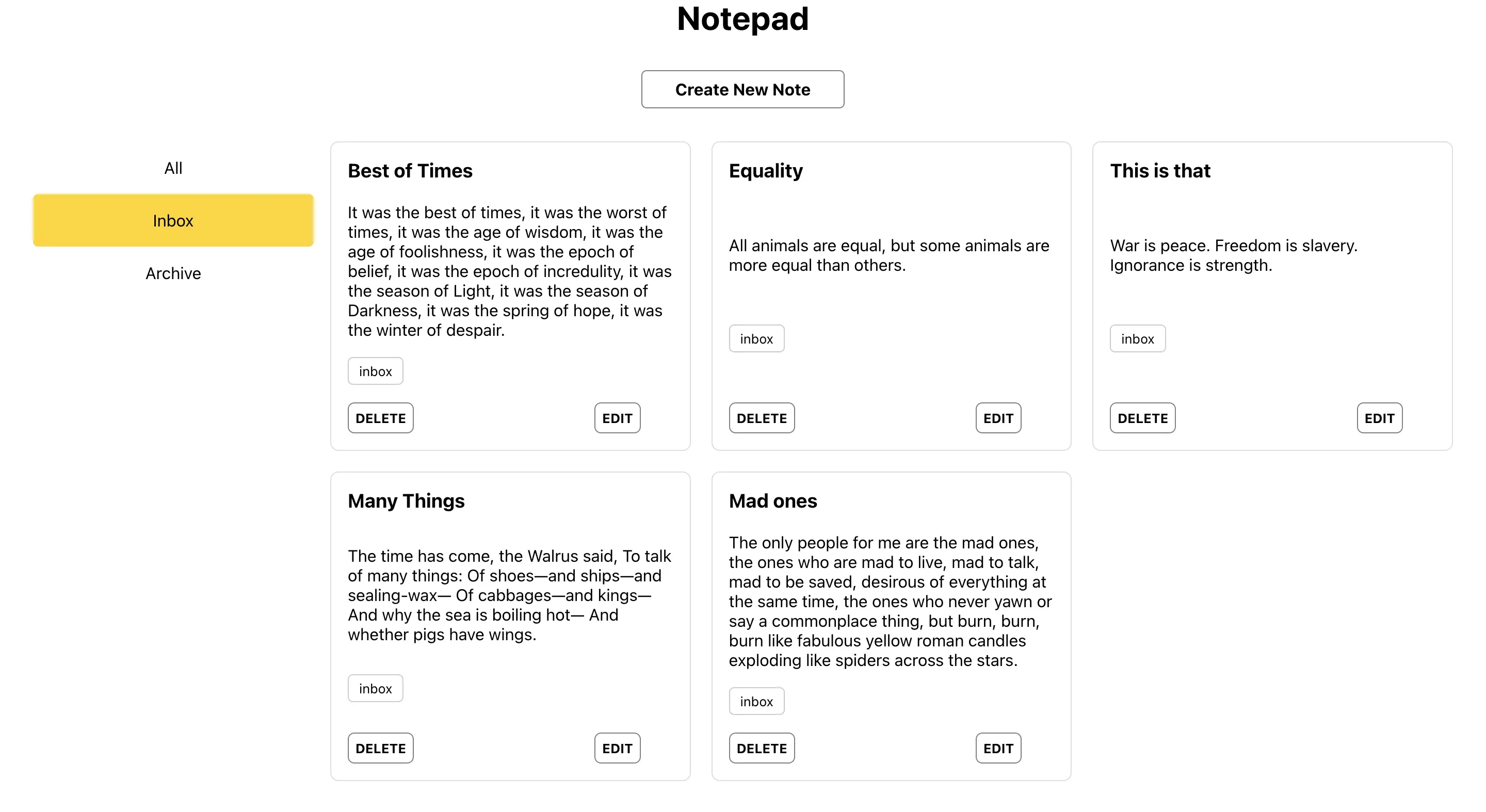Click the inbox tag on Best of Times
Image resolution: width=1486 pixels, height=812 pixels.
click(375, 371)
